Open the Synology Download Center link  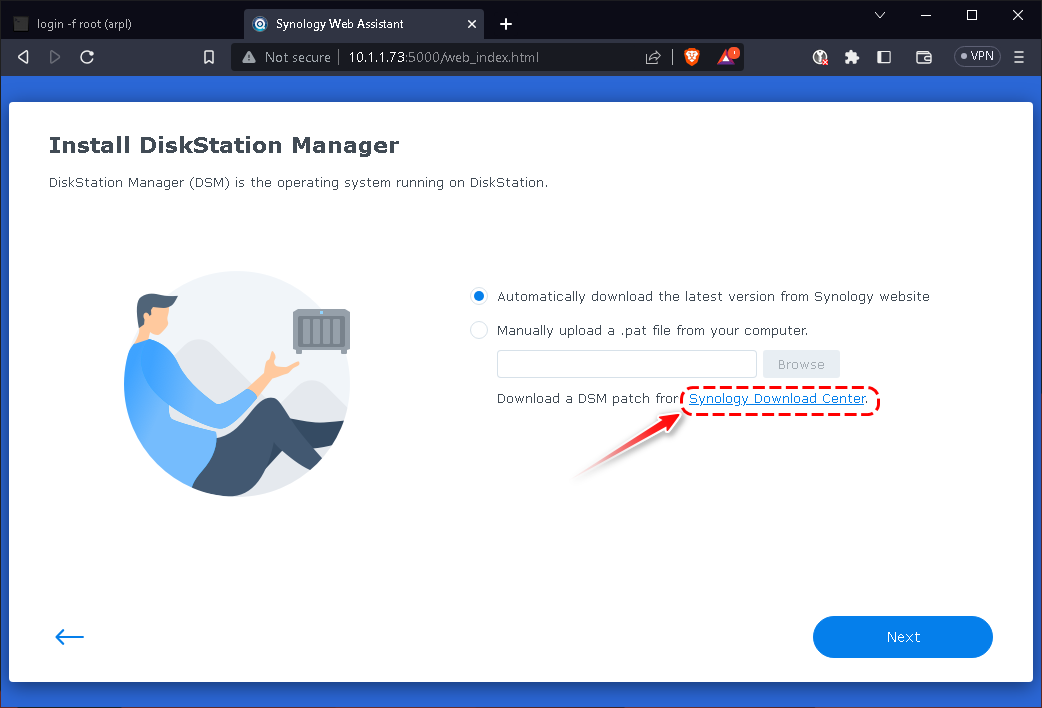pyautogui.click(x=777, y=399)
